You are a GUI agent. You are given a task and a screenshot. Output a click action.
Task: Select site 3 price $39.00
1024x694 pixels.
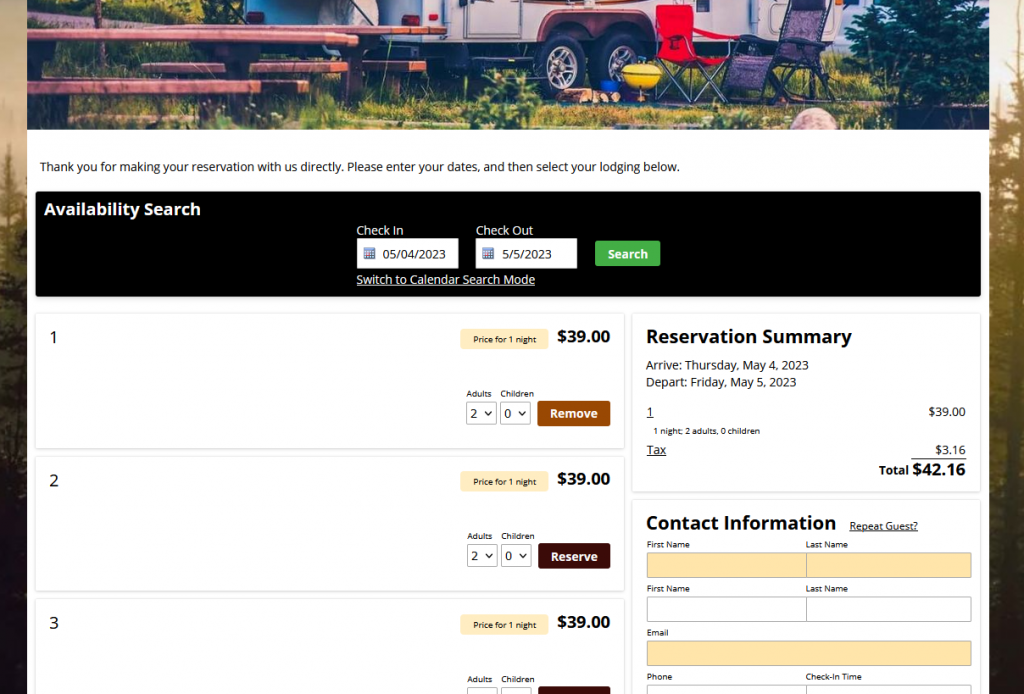coord(583,622)
